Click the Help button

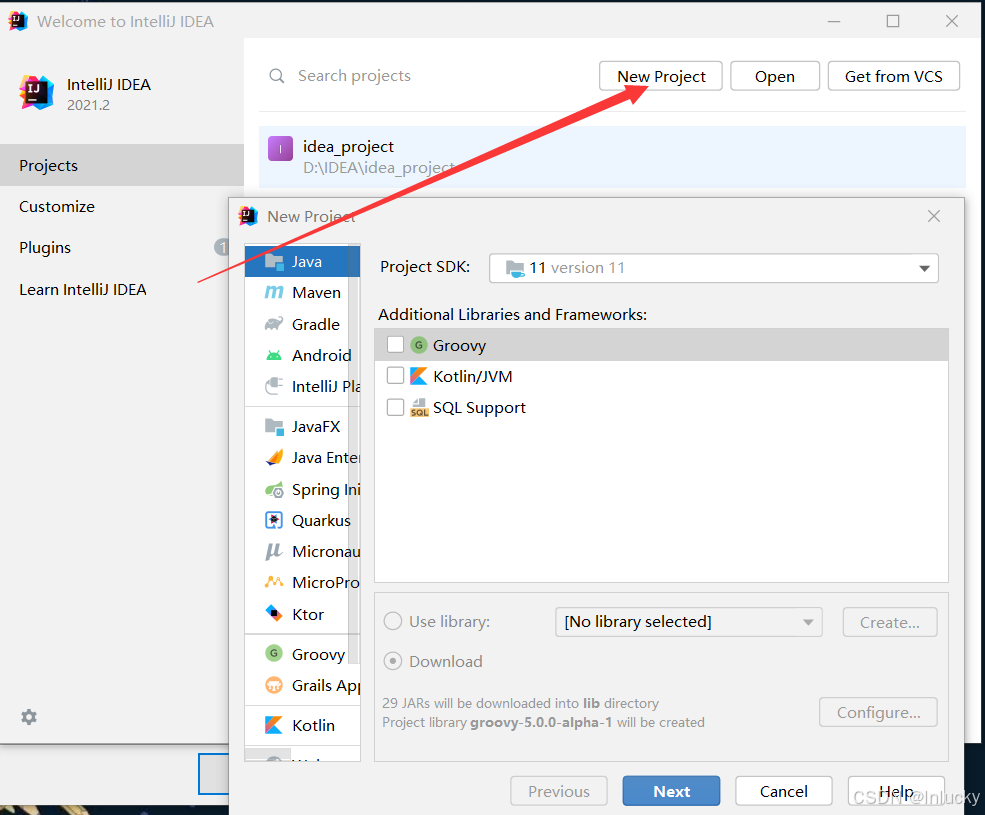point(896,791)
